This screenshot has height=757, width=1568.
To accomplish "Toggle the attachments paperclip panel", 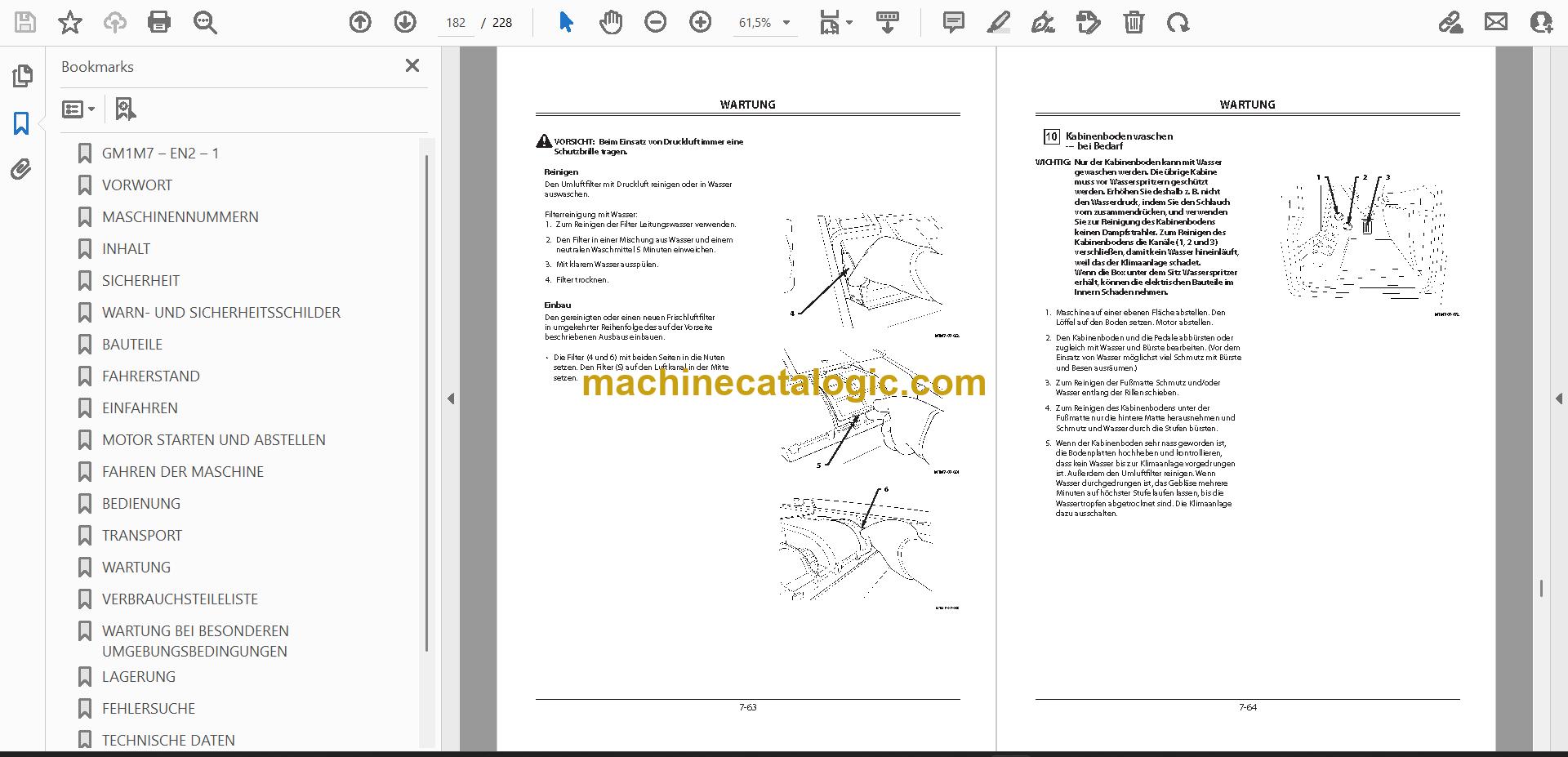I will click(x=21, y=170).
